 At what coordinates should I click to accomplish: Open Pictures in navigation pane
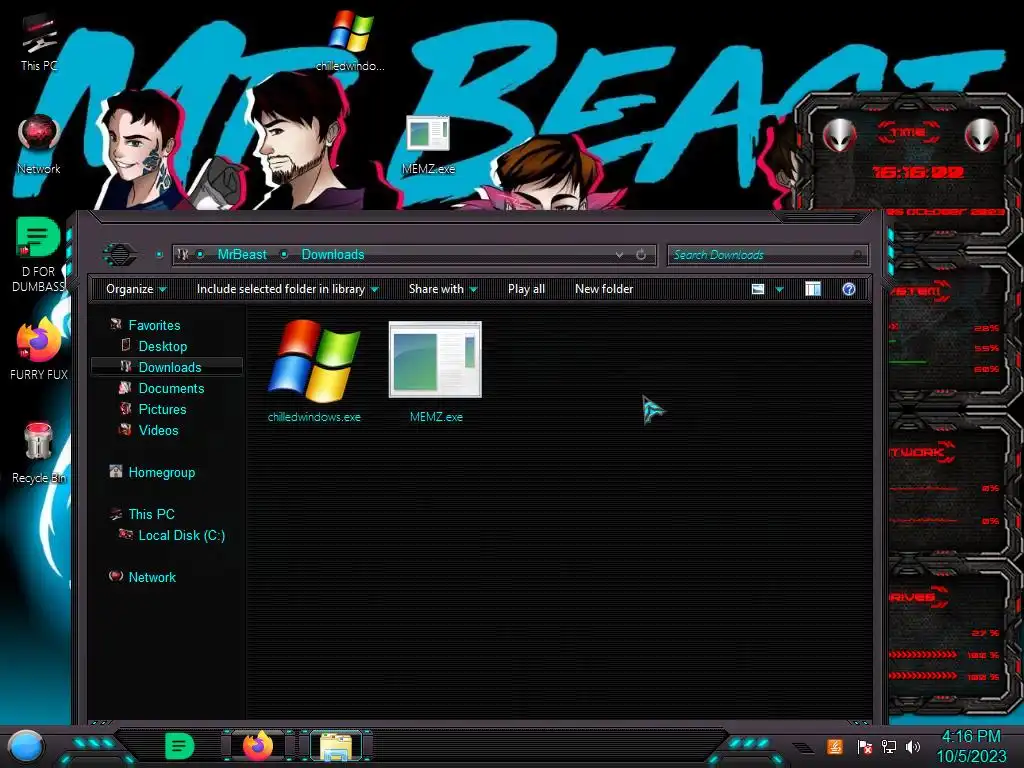163,409
